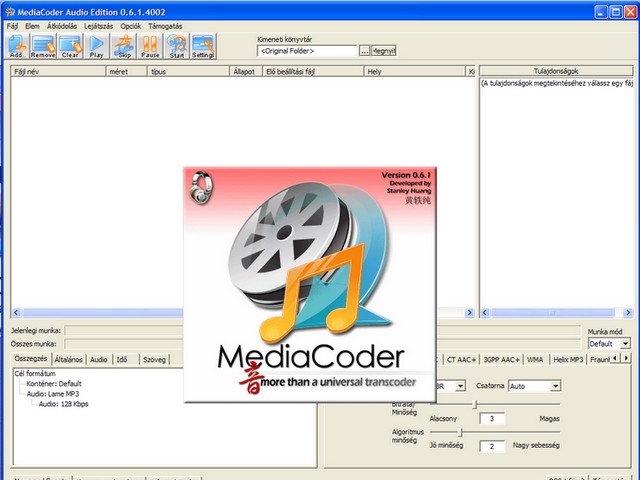Sort by the méret column header

coord(126,71)
